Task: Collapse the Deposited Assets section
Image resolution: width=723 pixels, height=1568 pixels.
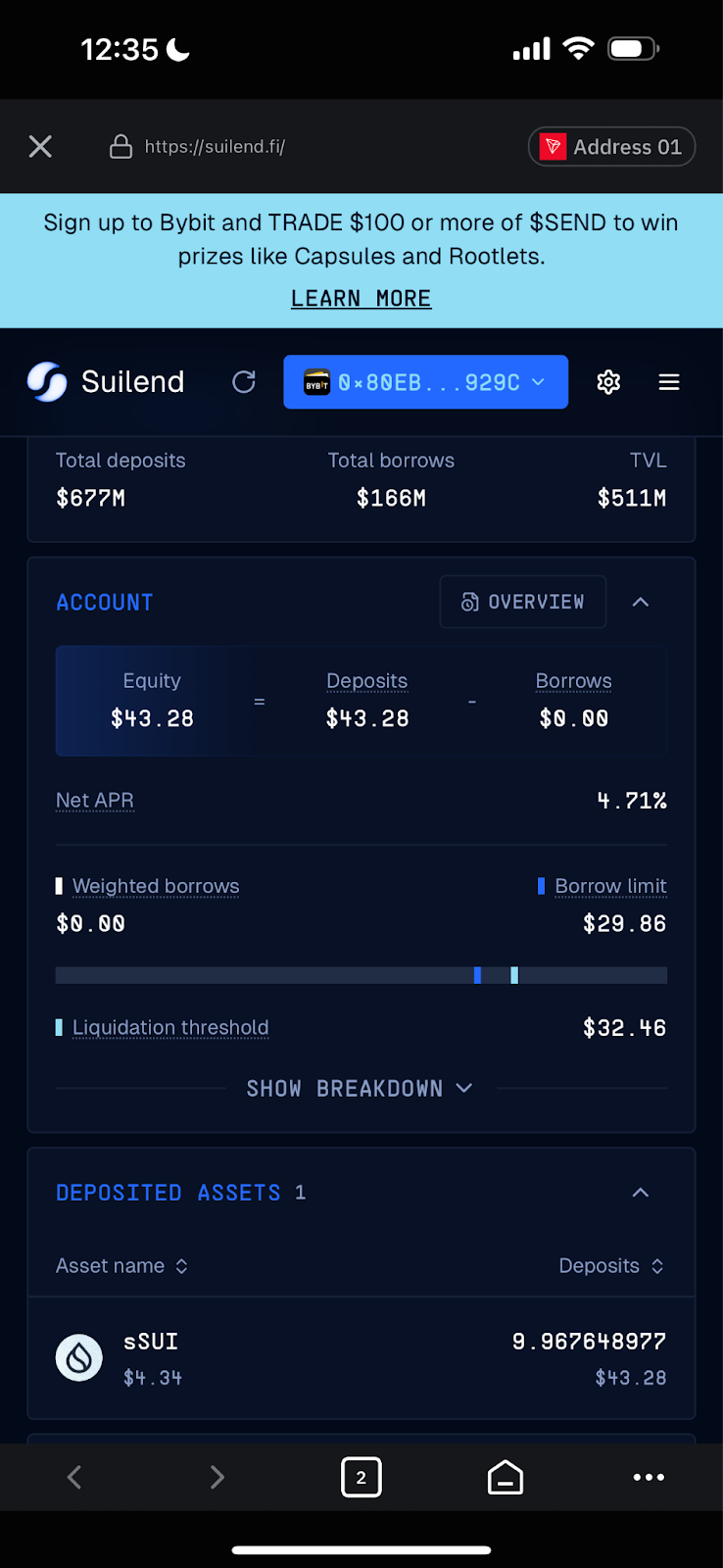Action: [x=641, y=1193]
